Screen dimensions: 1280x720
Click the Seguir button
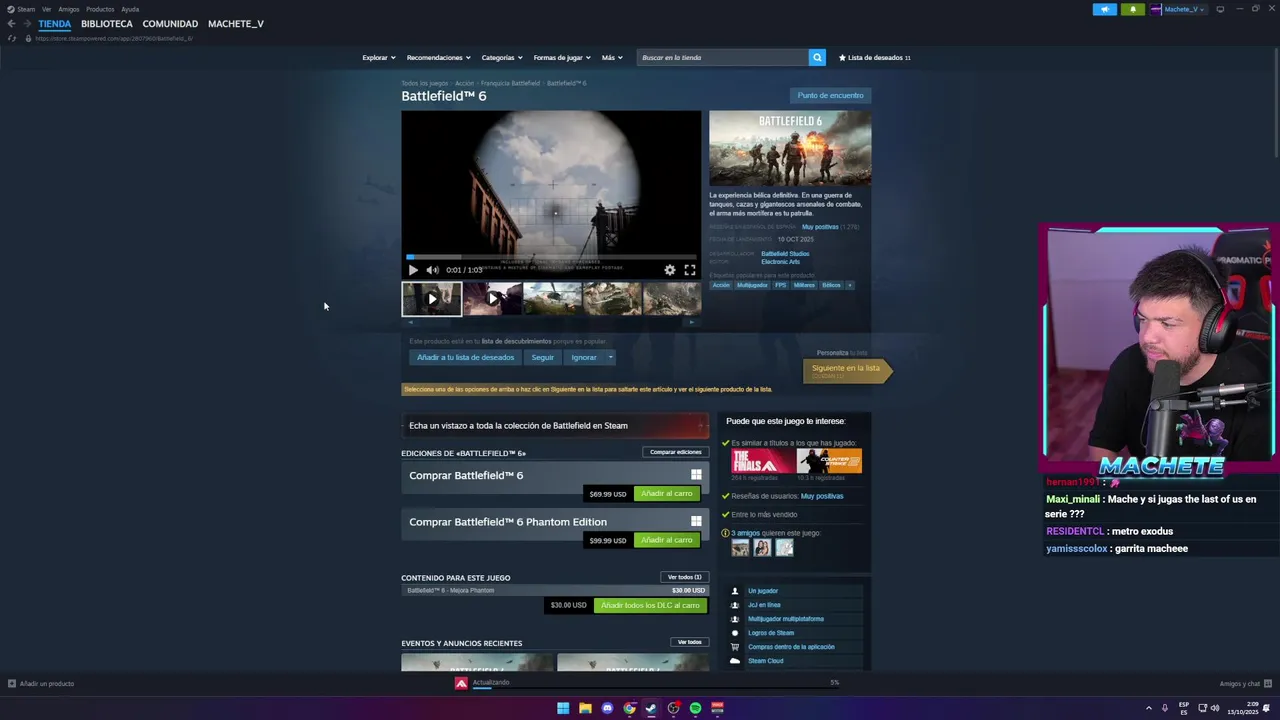[x=542, y=357]
